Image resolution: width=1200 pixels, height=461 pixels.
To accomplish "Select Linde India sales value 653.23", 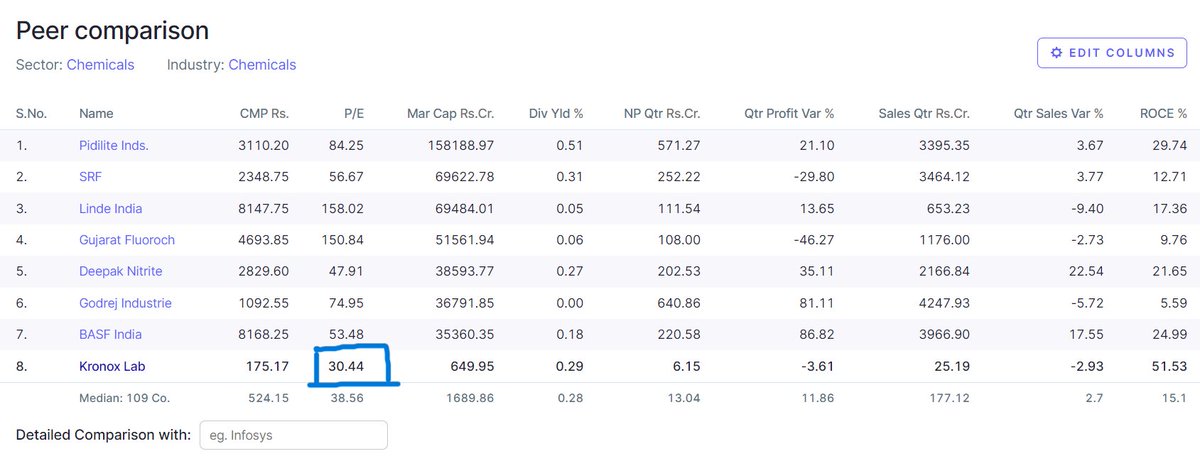I will [948, 209].
